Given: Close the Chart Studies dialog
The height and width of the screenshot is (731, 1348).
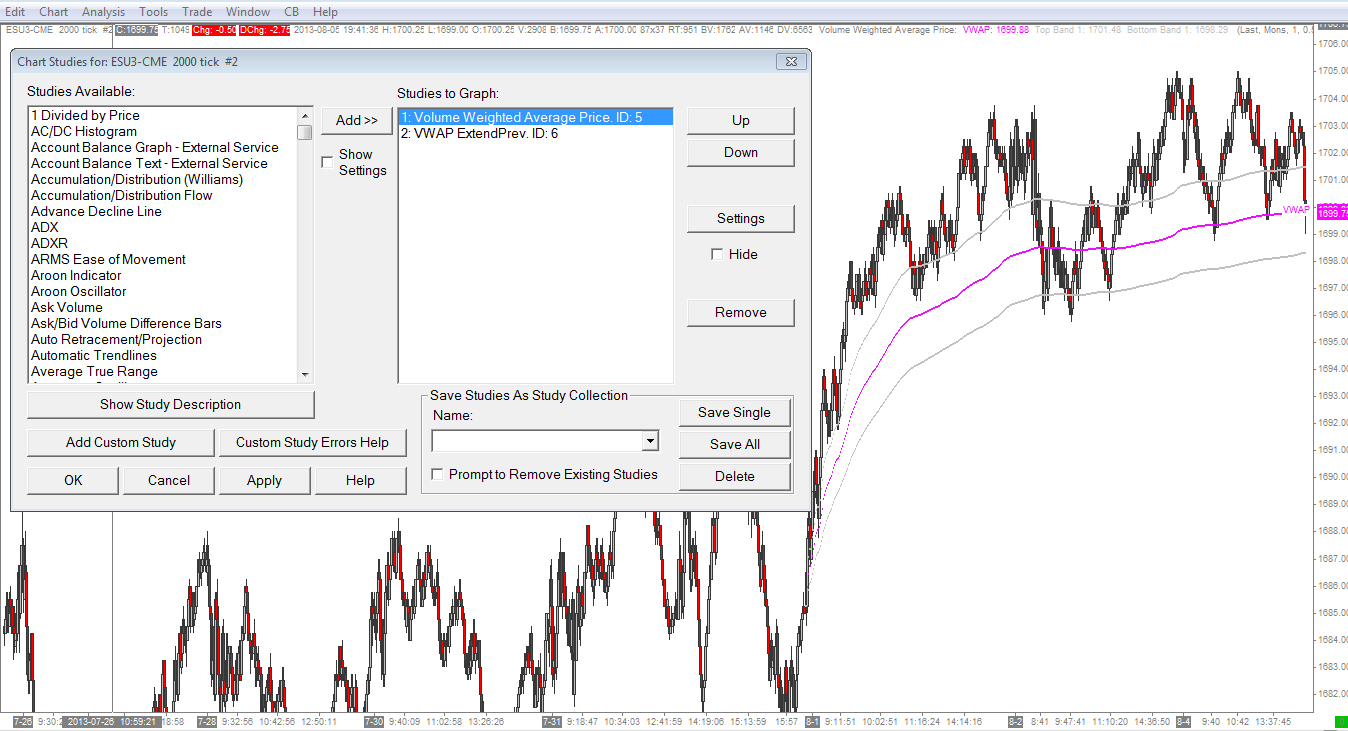Looking at the screenshot, I should pos(791,62).
